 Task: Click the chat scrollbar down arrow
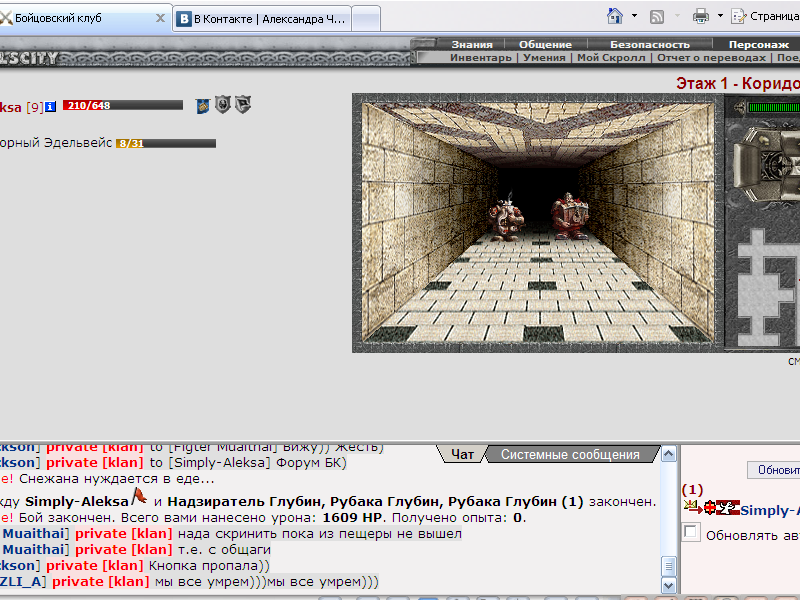[668, 585]
